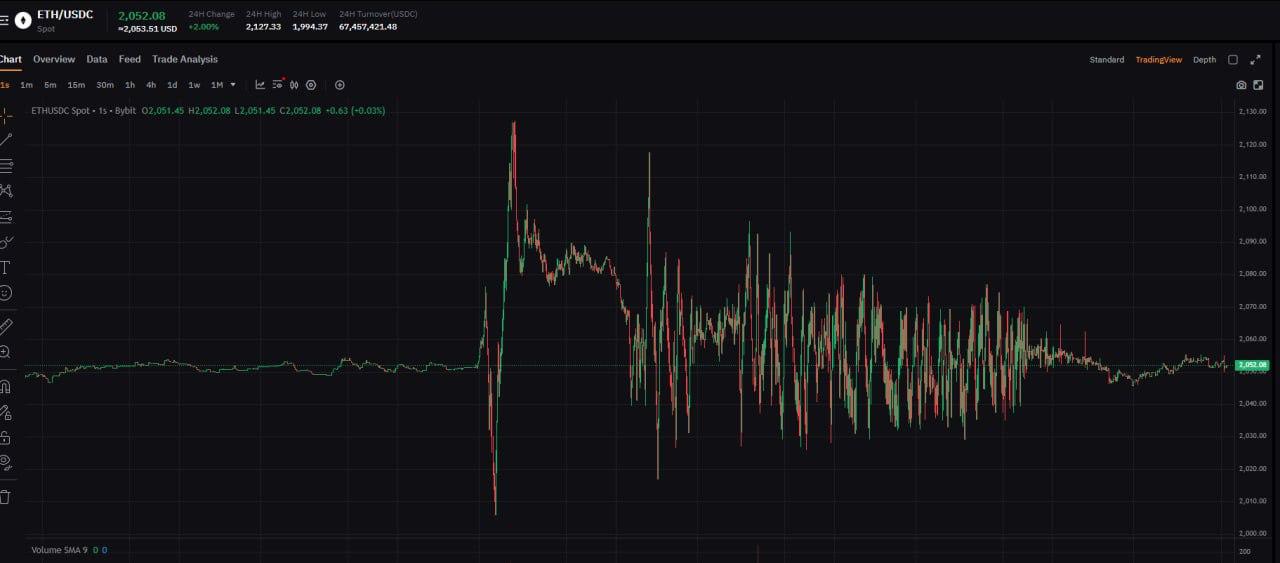This screenshot has width=1280, height=563.
Task: Expand the timeframe dropdown arrow after 1M
Action: [x=233, y=85]
